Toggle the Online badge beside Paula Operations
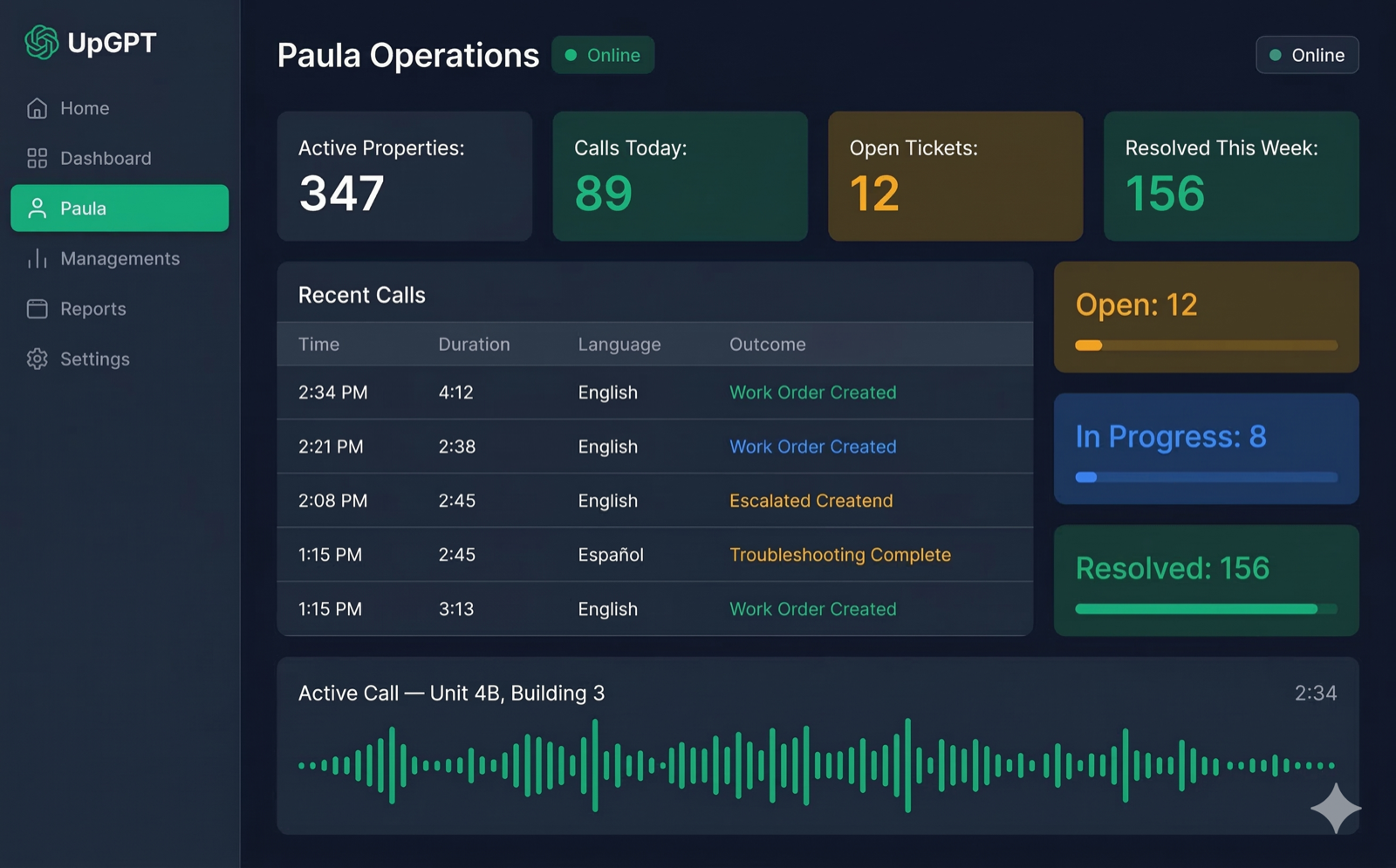 coord(603,55)
